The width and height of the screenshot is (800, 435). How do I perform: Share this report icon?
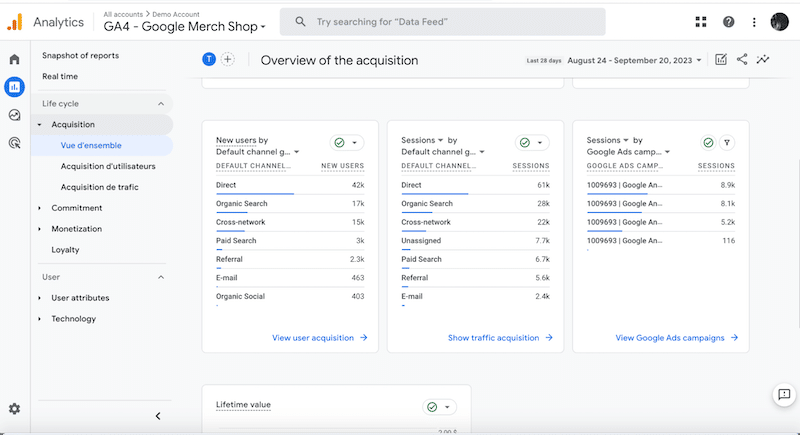pyautogui.click(x=742, y=60)
